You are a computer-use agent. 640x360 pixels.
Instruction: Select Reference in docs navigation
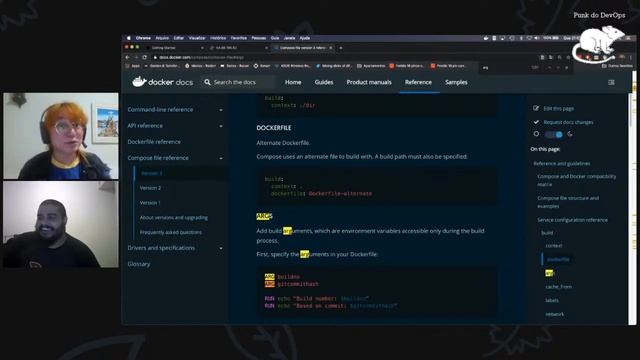pyautogui.click(x=418, y=82)
